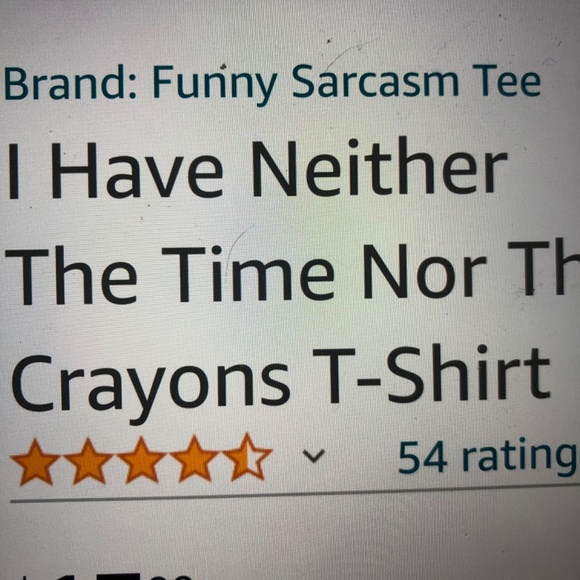The height and width of the screenshot is (580, 580).
Task: Click the half-filled fifth rating star
Action: [x=247, y=457]
